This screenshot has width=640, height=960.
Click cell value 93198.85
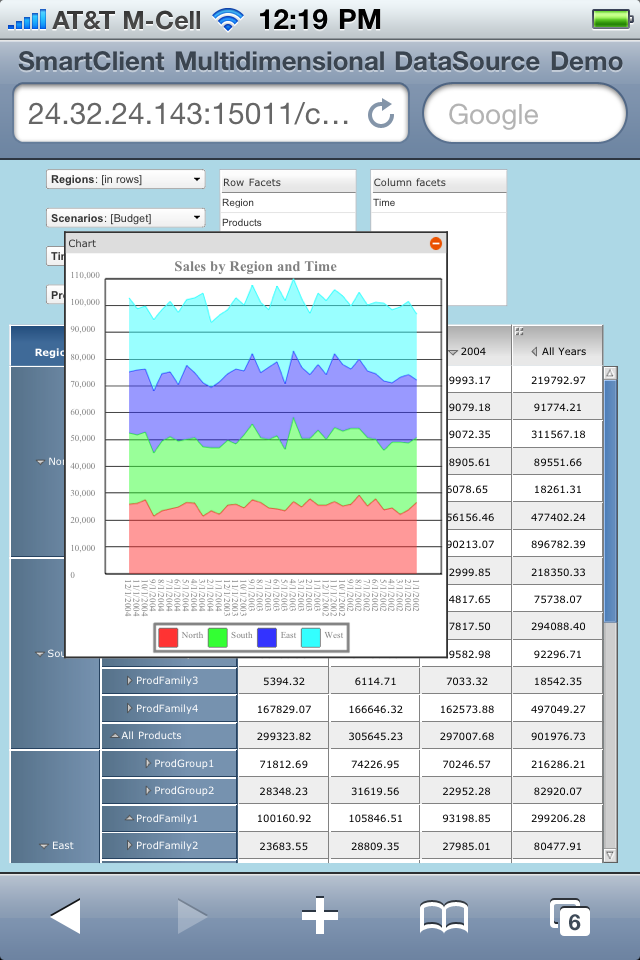point(466,819)
